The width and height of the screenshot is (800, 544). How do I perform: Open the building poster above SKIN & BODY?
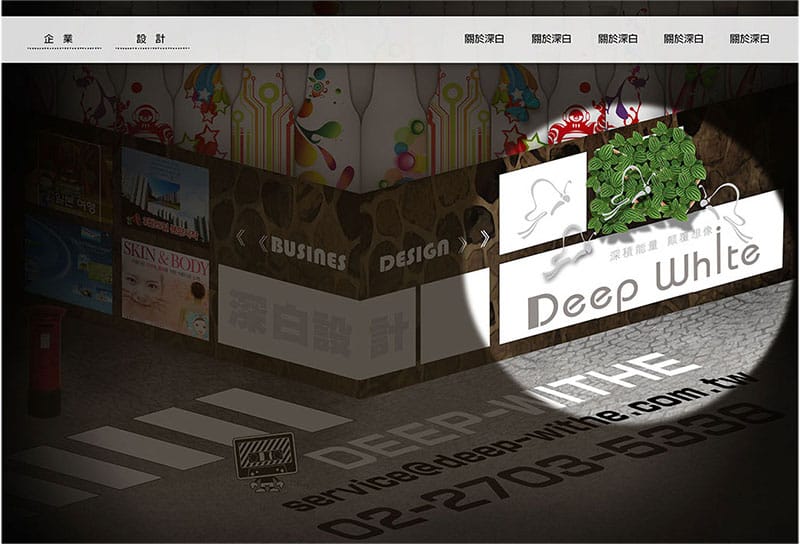coord(165,194)
